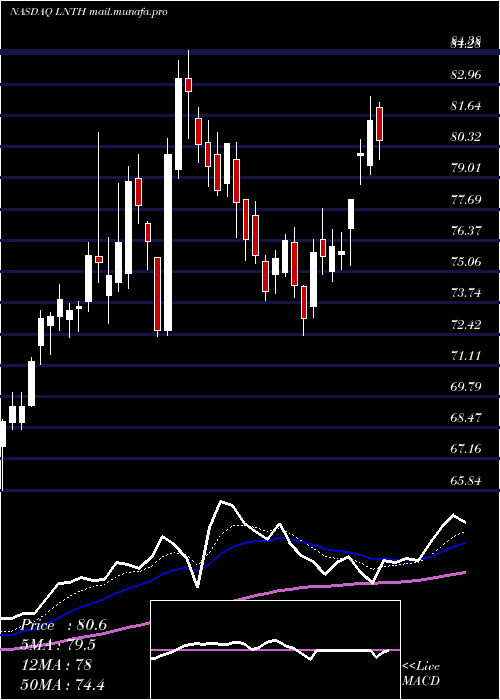
Task: Click the 80.32 price axis label
Action: [466, 137]
